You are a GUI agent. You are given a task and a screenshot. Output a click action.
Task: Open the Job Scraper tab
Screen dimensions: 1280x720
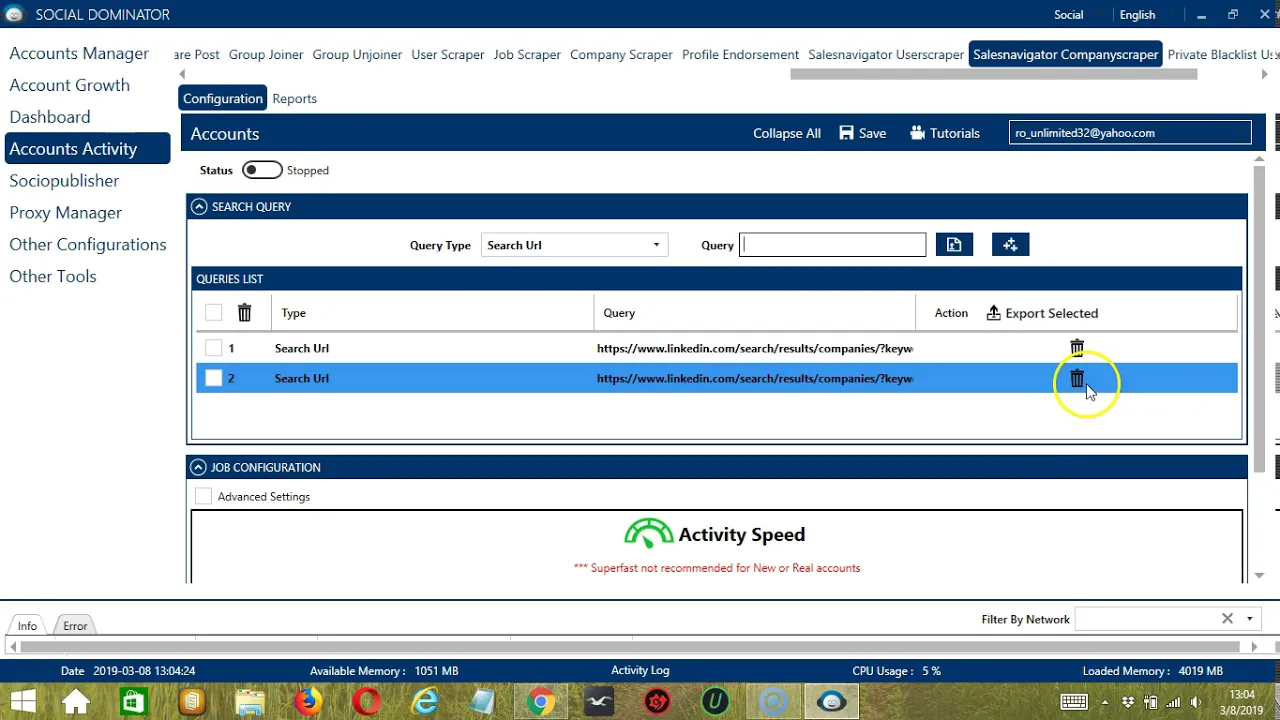(x=527, y=55)
